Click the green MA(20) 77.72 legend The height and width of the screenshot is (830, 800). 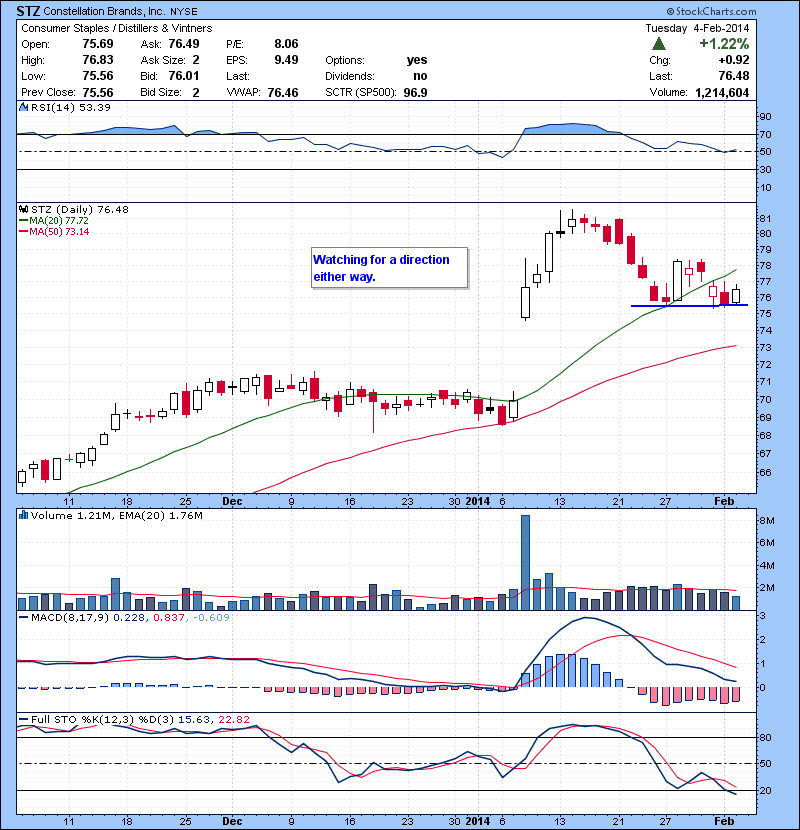(54, 221)
